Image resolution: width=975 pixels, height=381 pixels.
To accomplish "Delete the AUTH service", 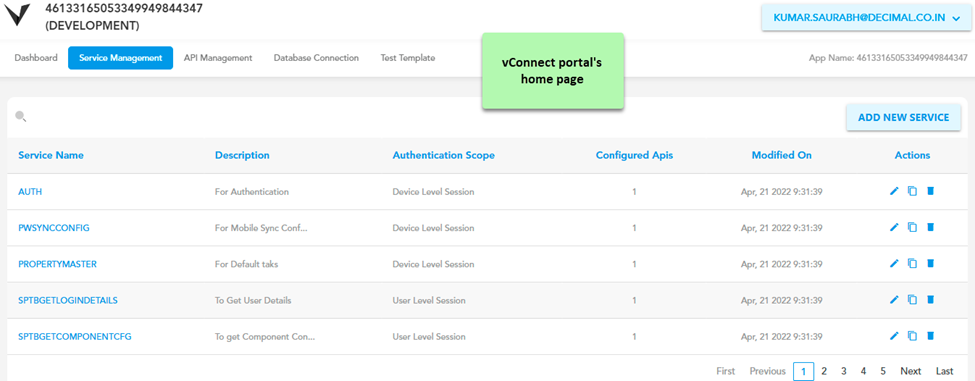I will pyautogui.click(x=930, y=191).
